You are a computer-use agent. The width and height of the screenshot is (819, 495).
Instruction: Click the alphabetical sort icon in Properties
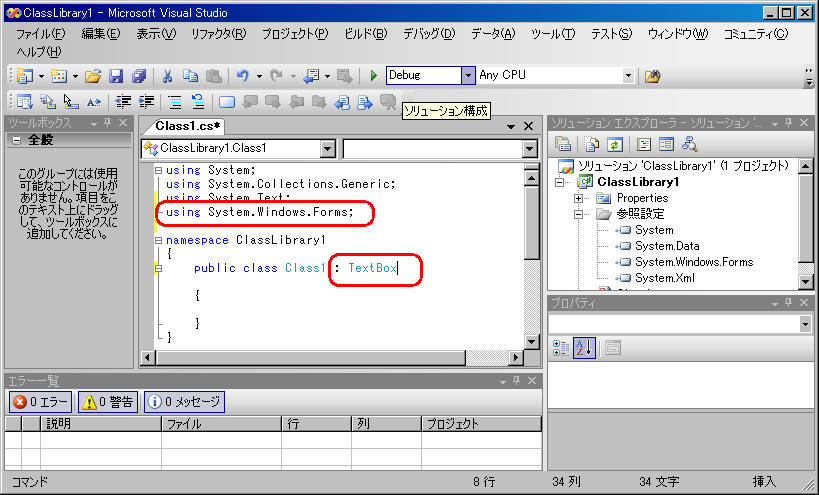pyautogui.click(x=585, y=347)
